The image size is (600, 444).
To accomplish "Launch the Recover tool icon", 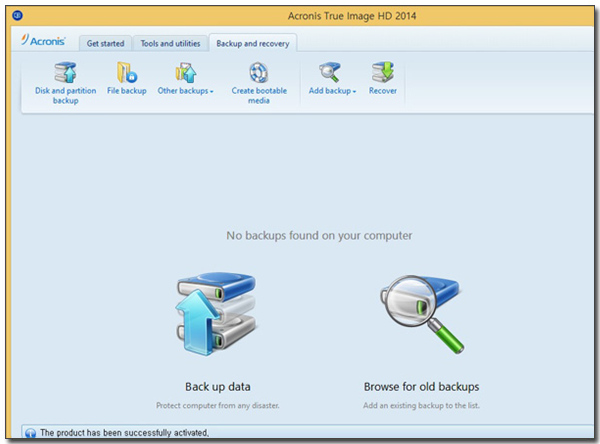I will pos(382,72).
